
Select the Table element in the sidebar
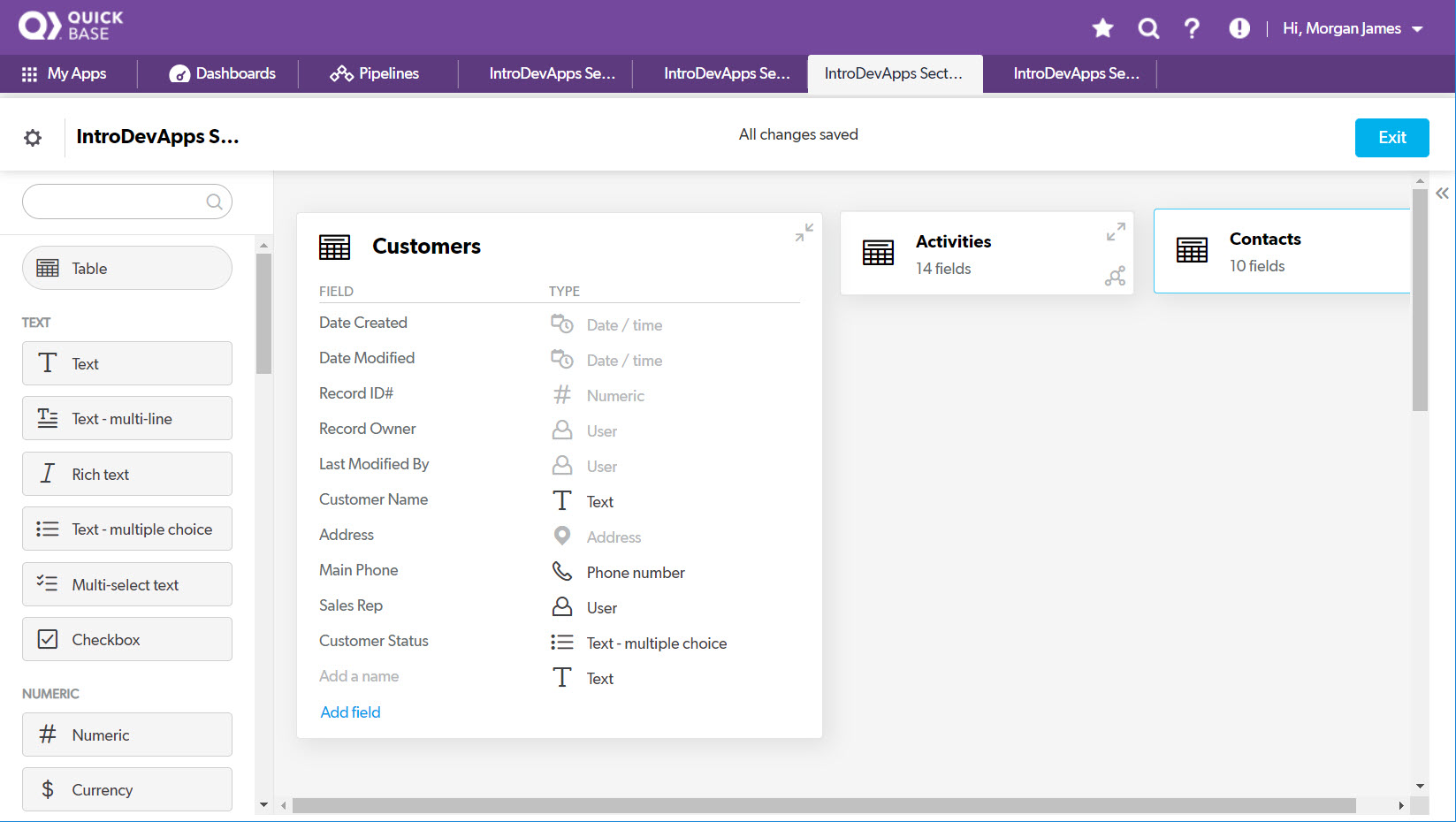click(126, 268)
